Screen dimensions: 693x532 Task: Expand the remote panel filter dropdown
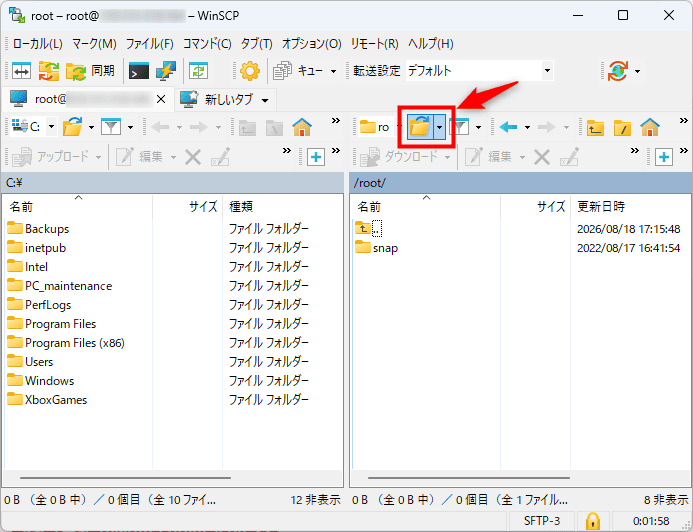coord(478,128)
